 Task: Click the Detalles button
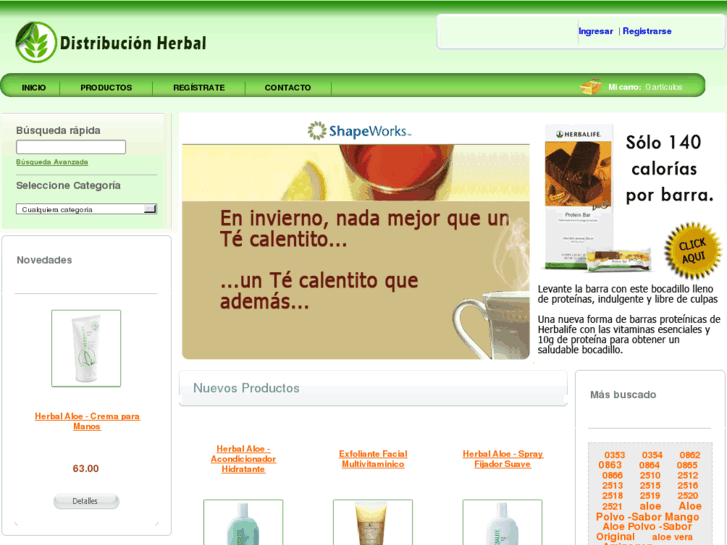86,501
